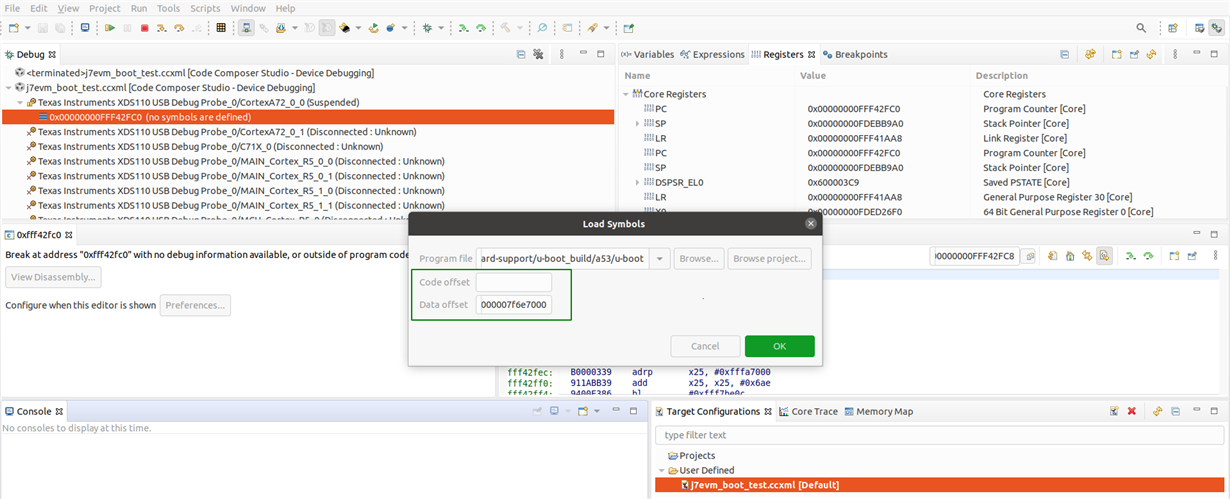Click the Search magnifier icon in toolbar
Viewport: 1230px width, 499px height.
click(542, 28)
